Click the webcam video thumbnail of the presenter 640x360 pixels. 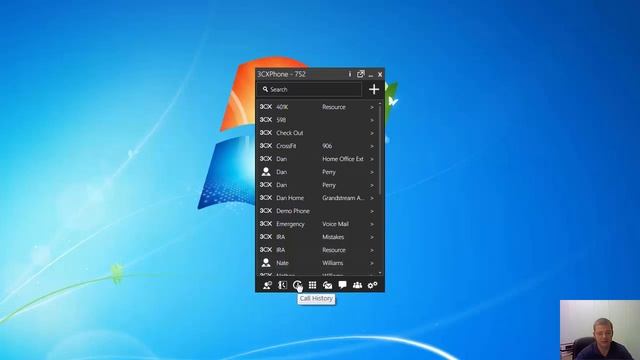coord(600,330)
